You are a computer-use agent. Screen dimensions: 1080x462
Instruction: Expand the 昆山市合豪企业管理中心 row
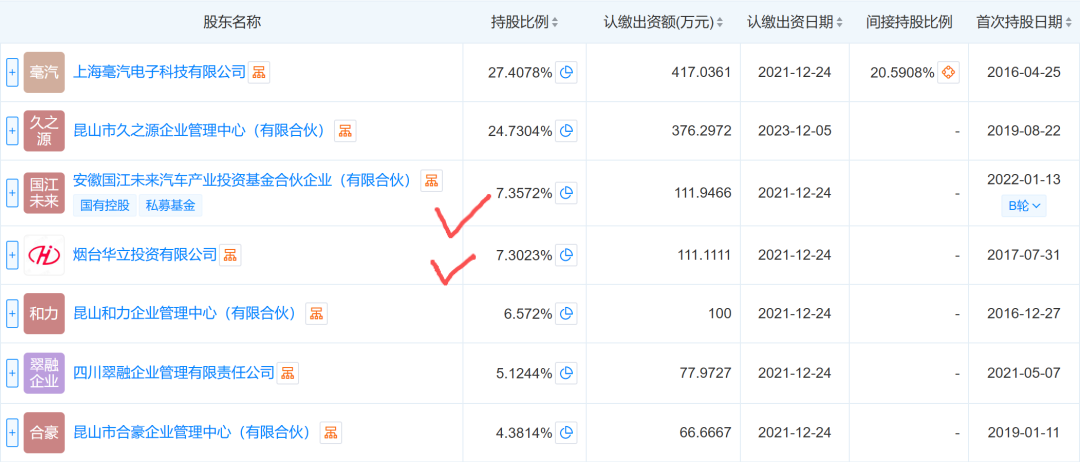(x=12, y=432)
